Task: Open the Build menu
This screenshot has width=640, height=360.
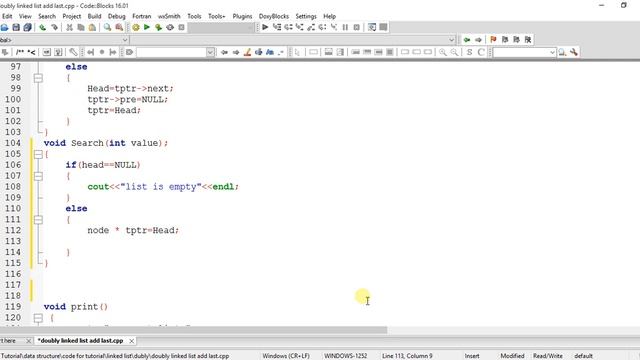Action: (x=94, y=16)
